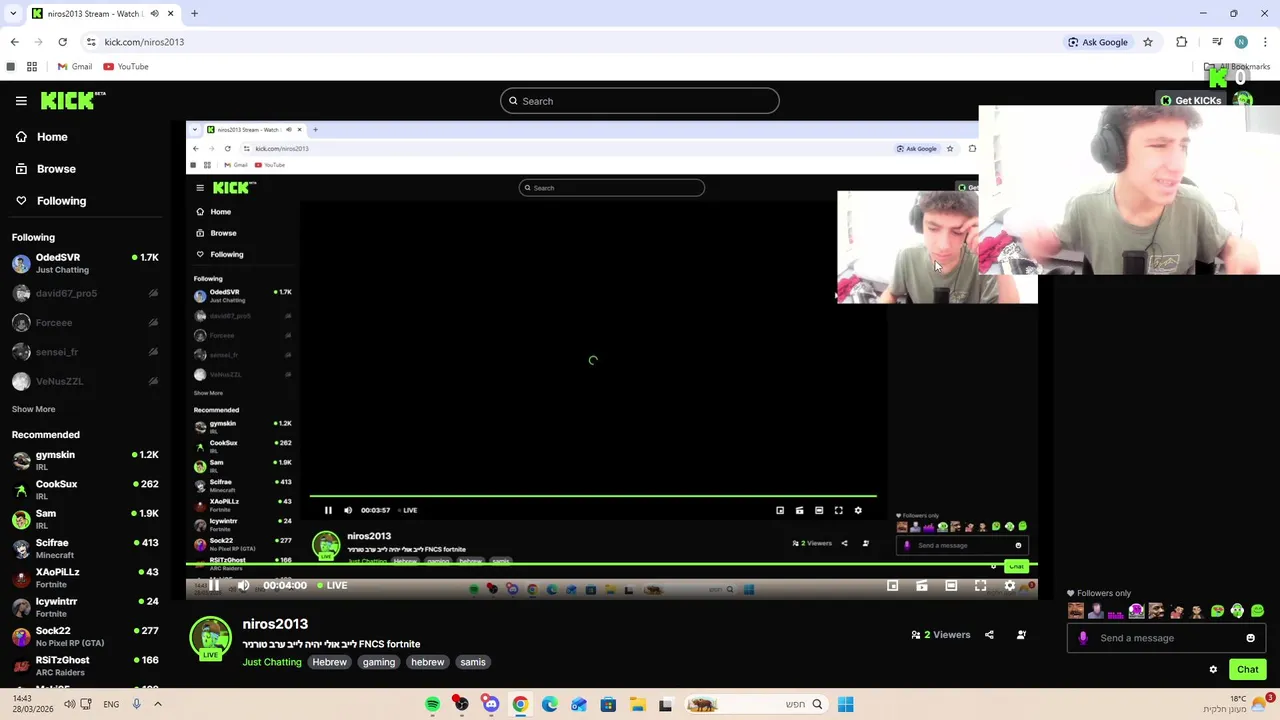Click niros2013 channel name
Image resolution: width=1280 pixels, height=720 pixels.
pos(275,624)
